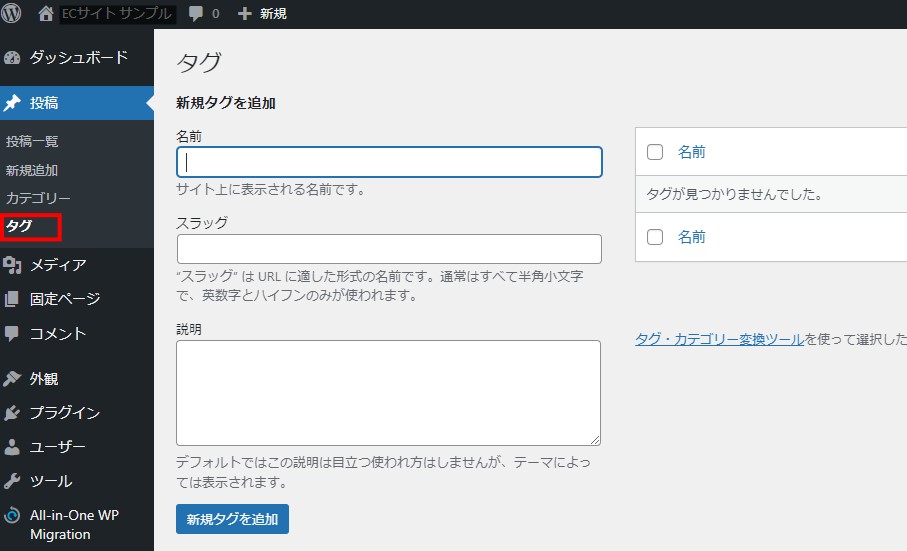
Task: Click the All-in-One WP Migration icon
Action: (x=12, y=516)
